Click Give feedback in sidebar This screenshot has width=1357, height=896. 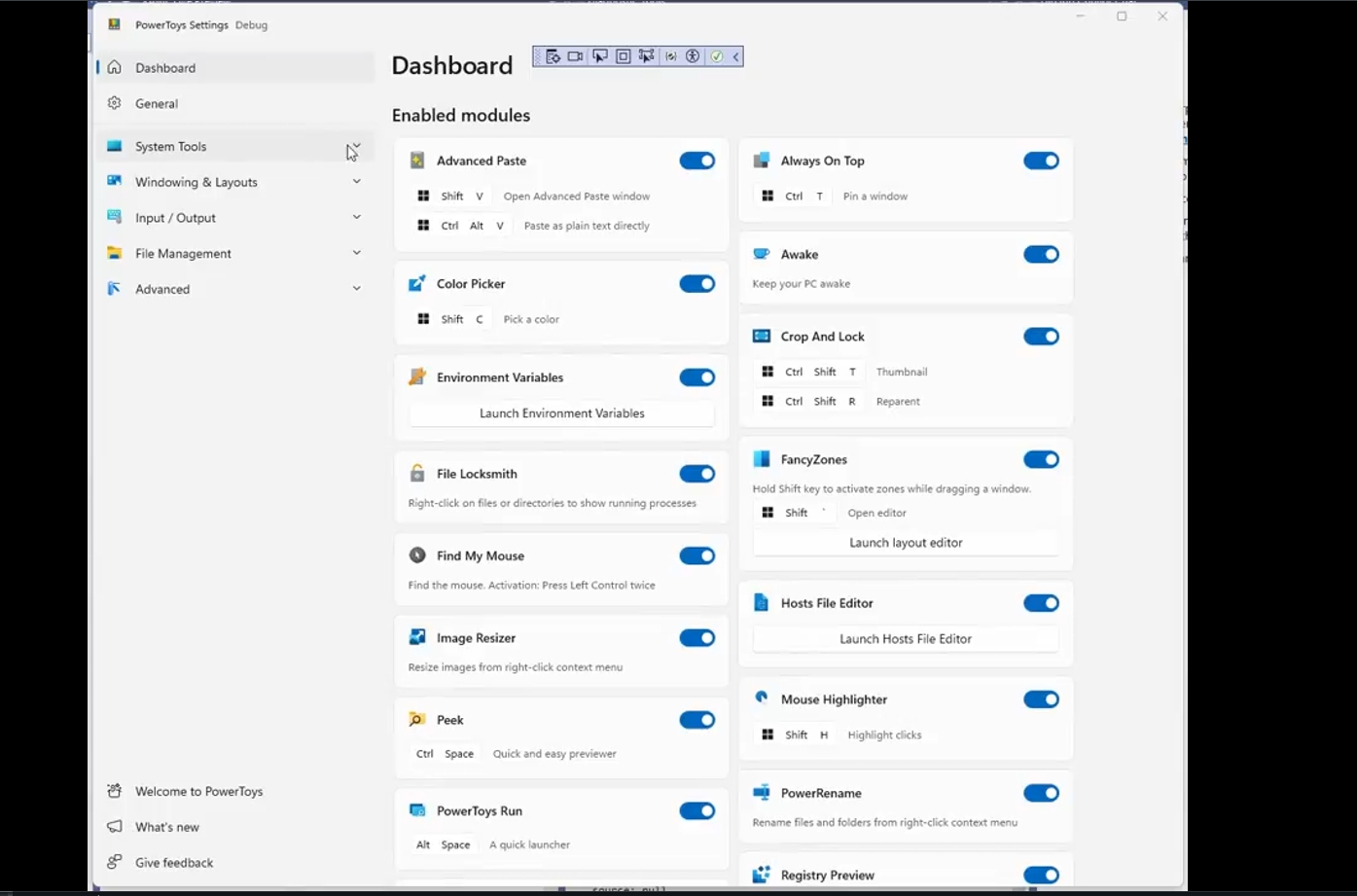235,863
